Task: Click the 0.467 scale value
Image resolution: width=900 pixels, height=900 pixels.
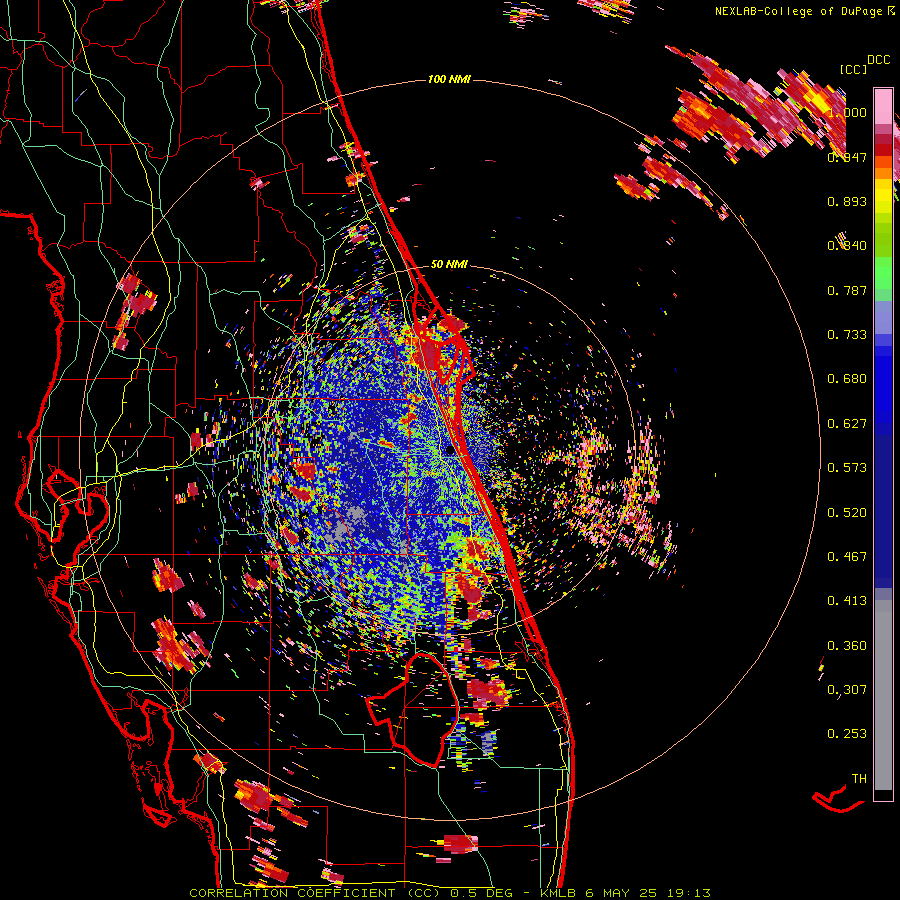Action: pos(847,557)
